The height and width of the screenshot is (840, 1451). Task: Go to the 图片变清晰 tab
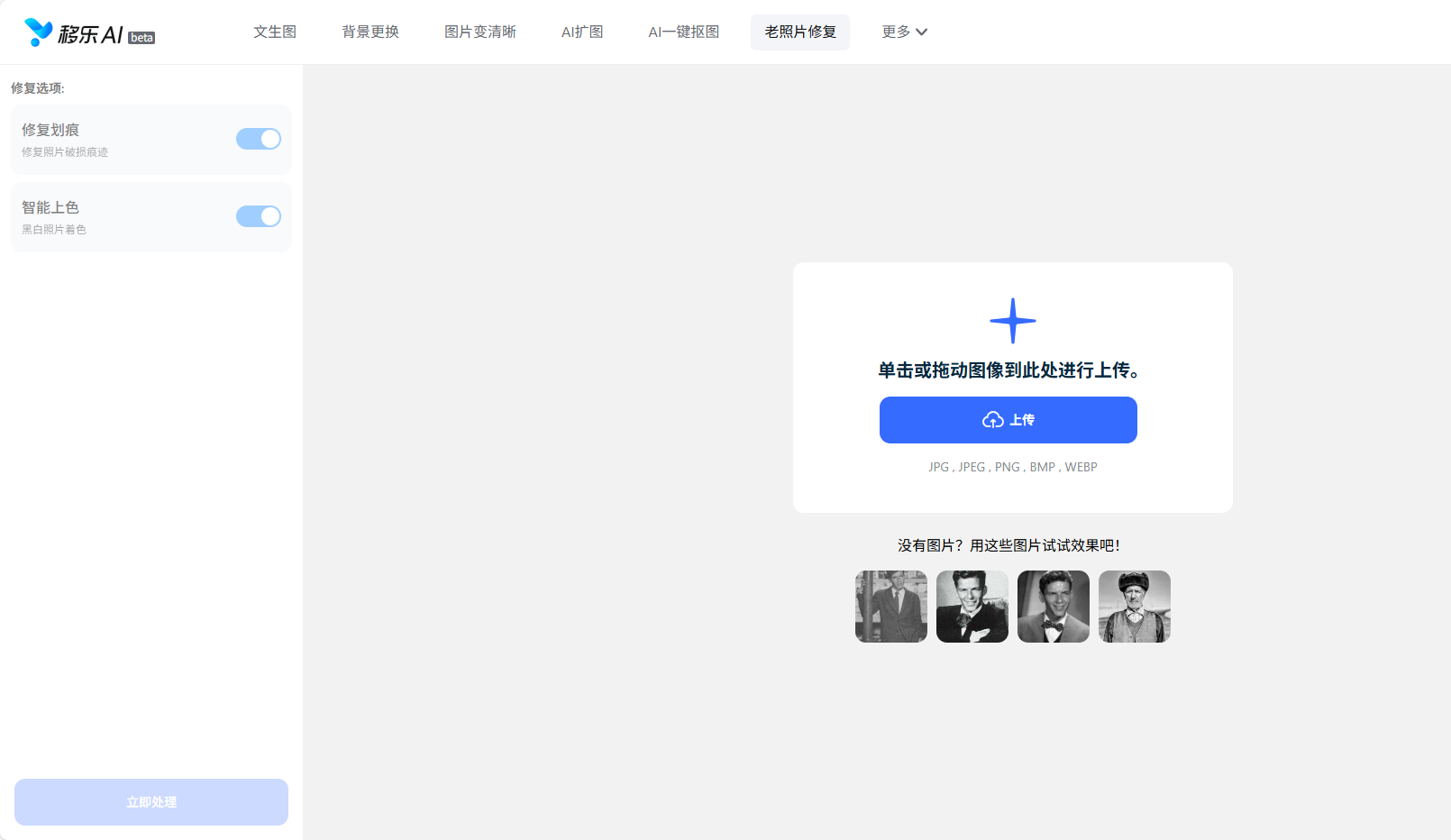(480, 32)
